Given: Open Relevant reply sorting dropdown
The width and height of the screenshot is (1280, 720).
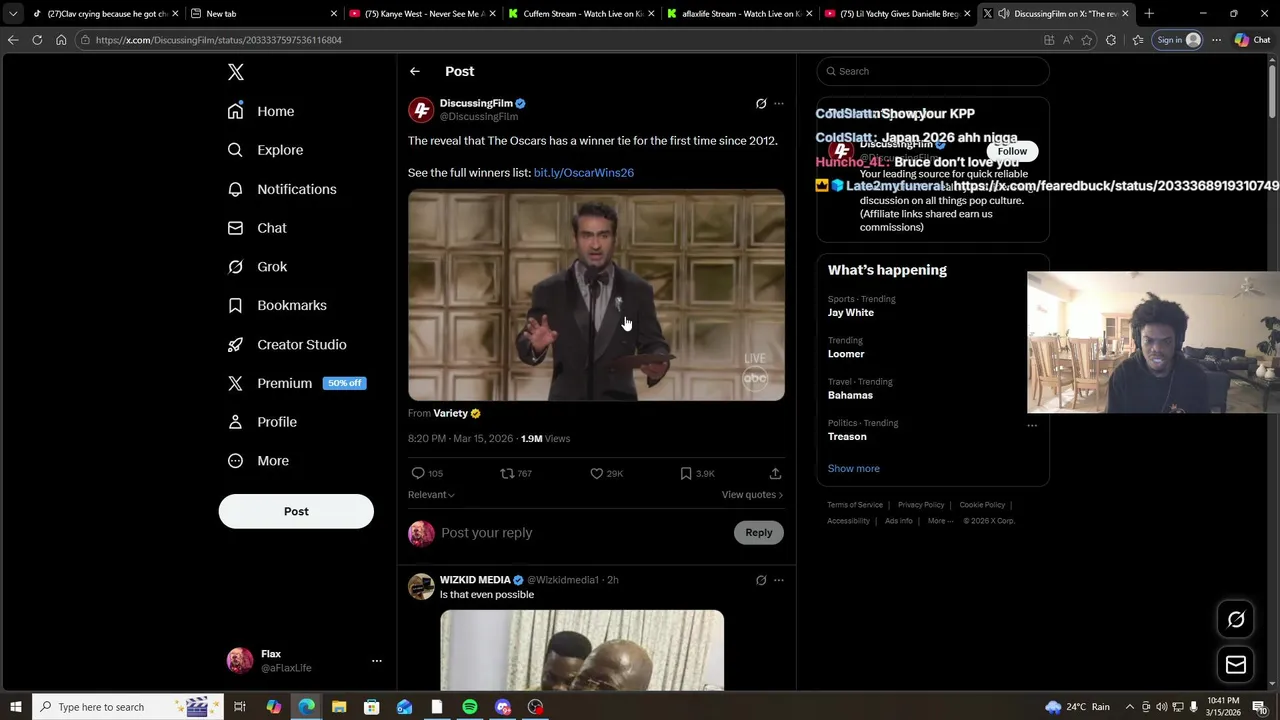Looking at the screenshot, I should [x=431, y=495].
